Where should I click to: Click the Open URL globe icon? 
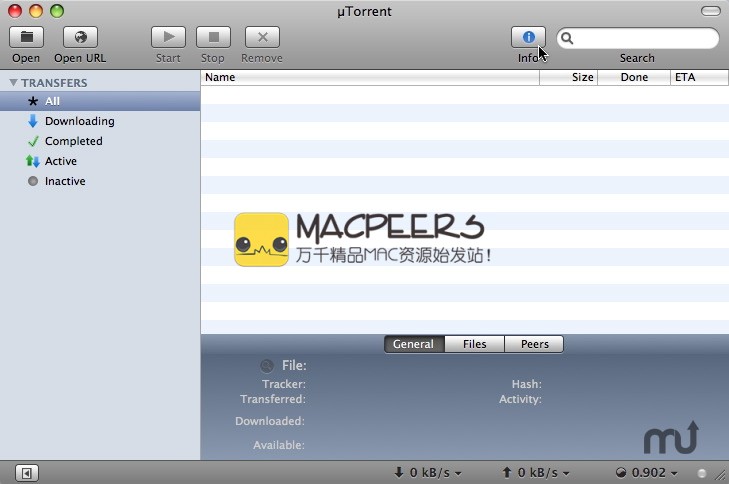tap(80, 37)
